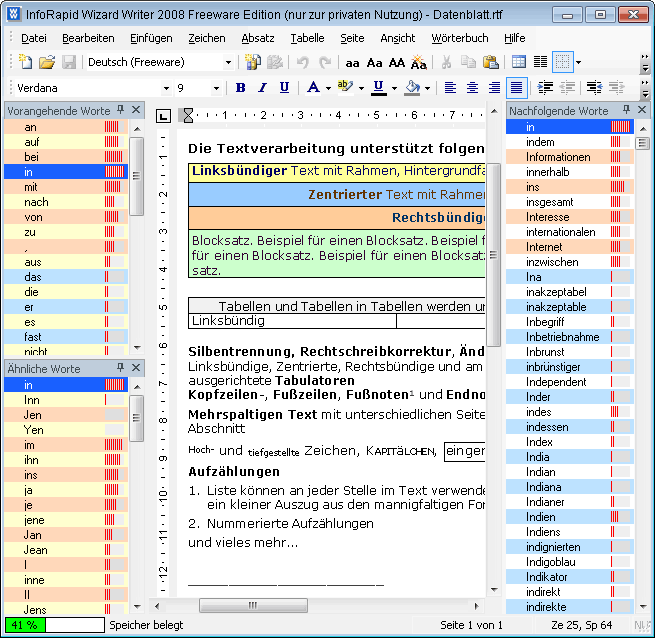Image resolution: width=655 pixels, height=638 pixels.
Task: Insert a table with the table icon
Action: (x=519, y=63)
